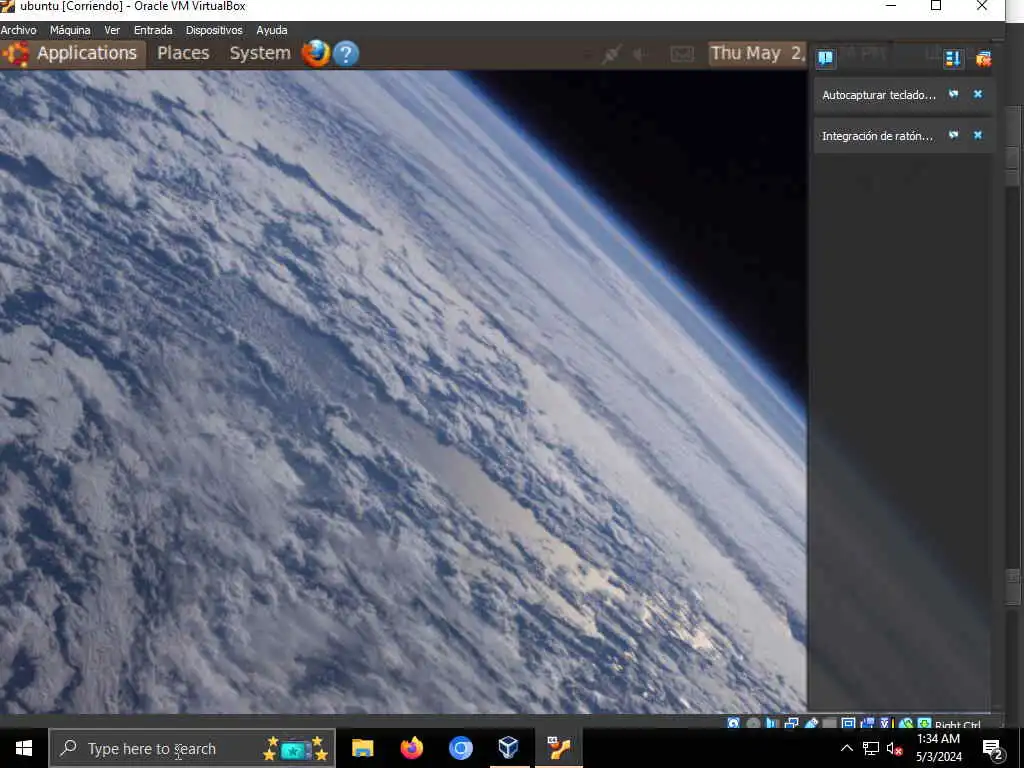The width and height of the screenshot is (1024, 768).
Task: Show hidden system tray icons
Action: [846, 748]
